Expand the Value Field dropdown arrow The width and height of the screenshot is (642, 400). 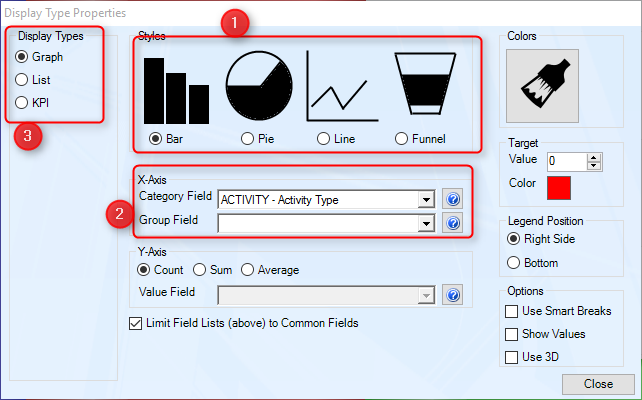coord(426,295)
